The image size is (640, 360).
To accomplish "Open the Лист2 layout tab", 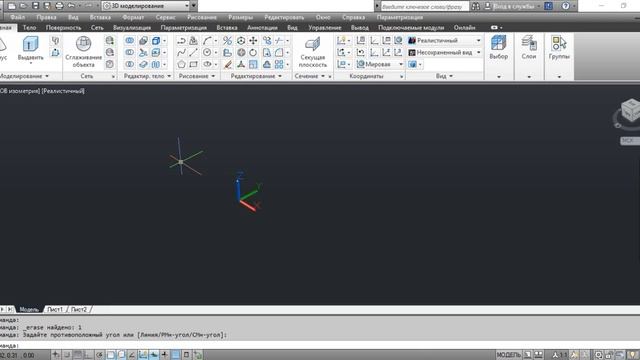I will [79, 309].
